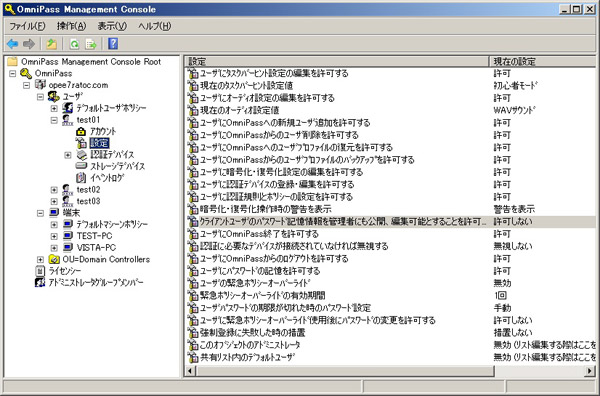This screenshot has width=600, height=396.
Task: Click the blue Help question mark icon
Action: tap(113, 44)
